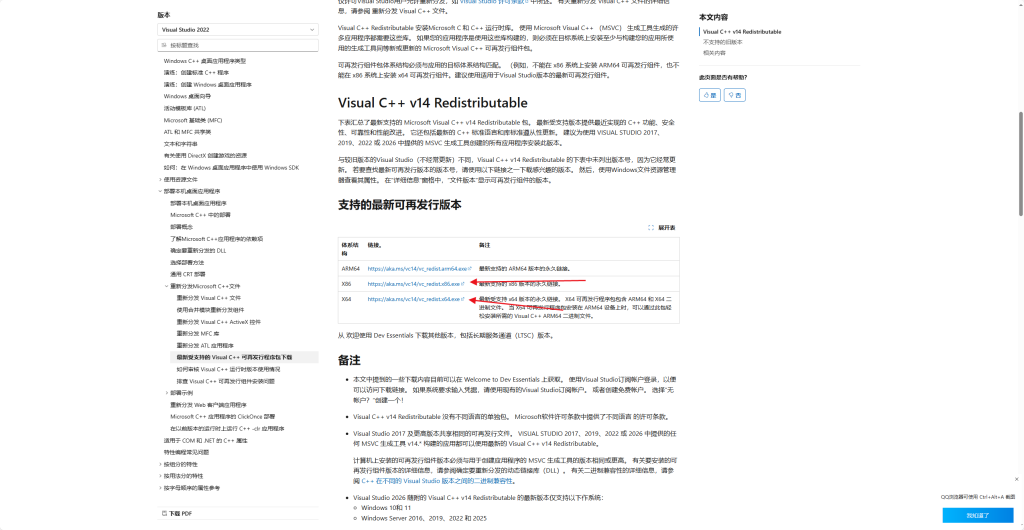Open 活动模板库 (ATL) in the sidebar
Viewport: 1024px width, 530px height.
(x=185, y=108)
